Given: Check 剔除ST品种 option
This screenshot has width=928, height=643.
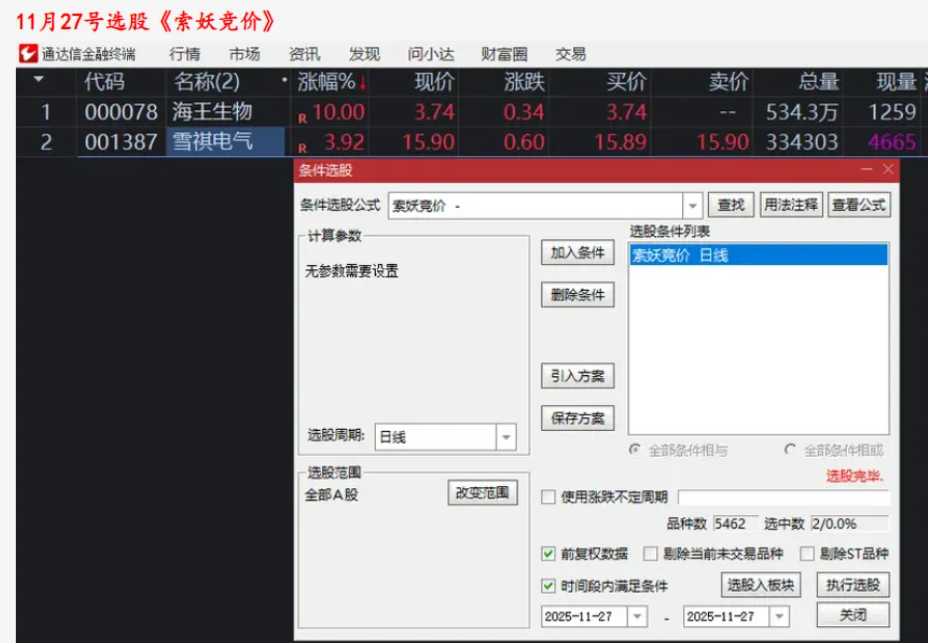Looking at the screenshot, I should point(807,553).
